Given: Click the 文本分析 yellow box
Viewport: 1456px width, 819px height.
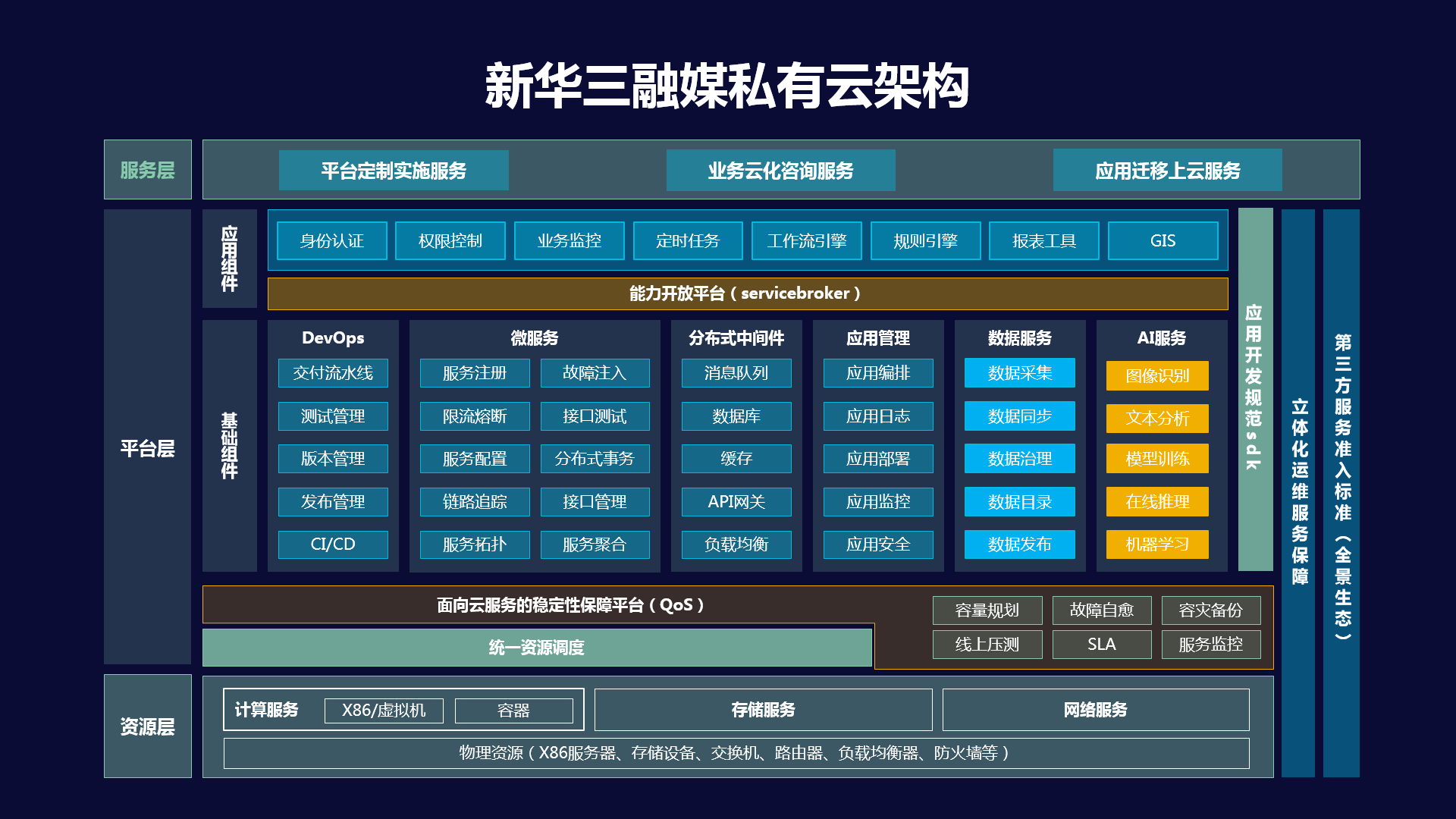Looking at the screenshot, I should [1157, 419].
